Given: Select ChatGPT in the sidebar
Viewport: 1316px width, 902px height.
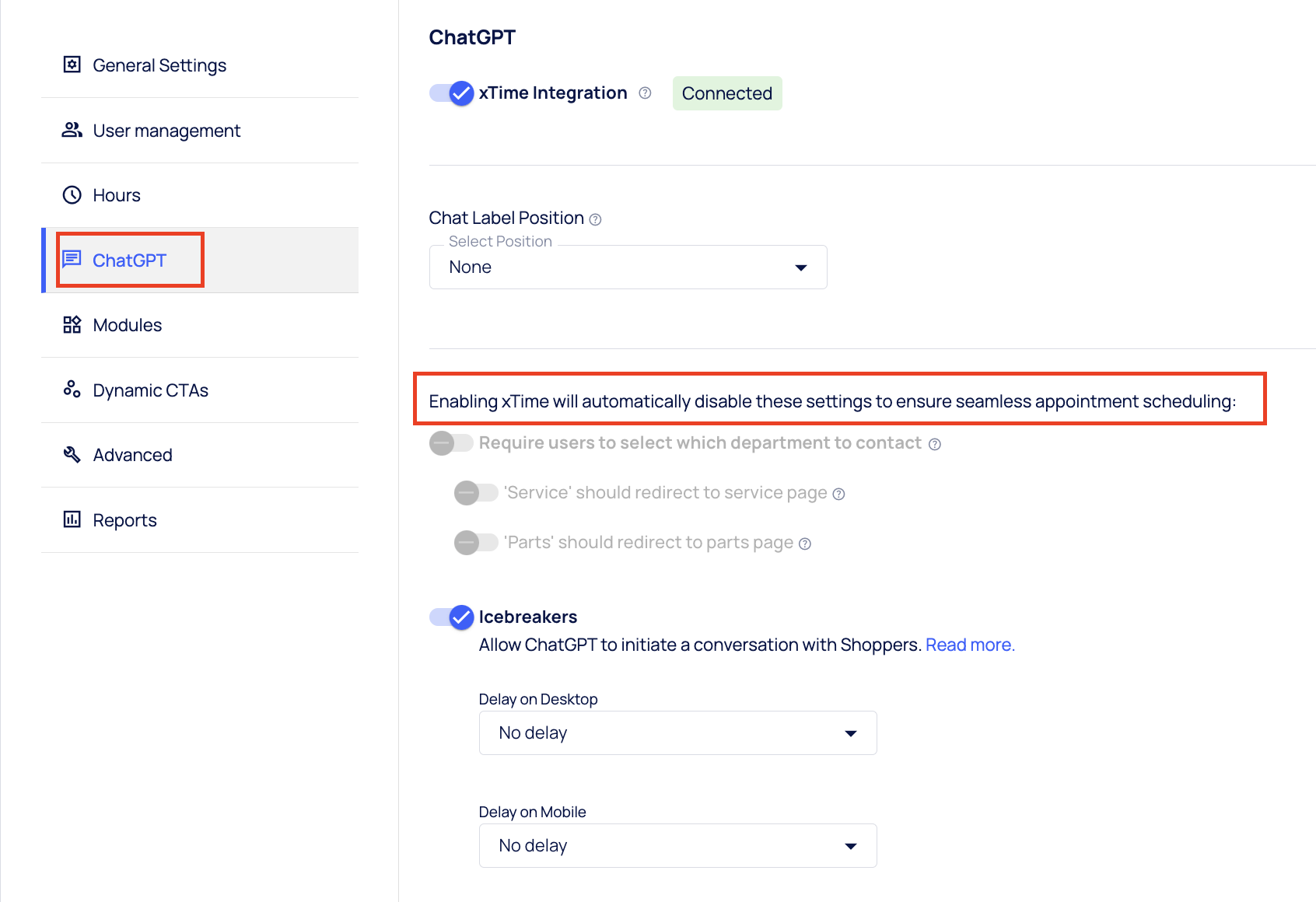Looking at the screenshot, I should pyautogui.click(x=200, y=260).
